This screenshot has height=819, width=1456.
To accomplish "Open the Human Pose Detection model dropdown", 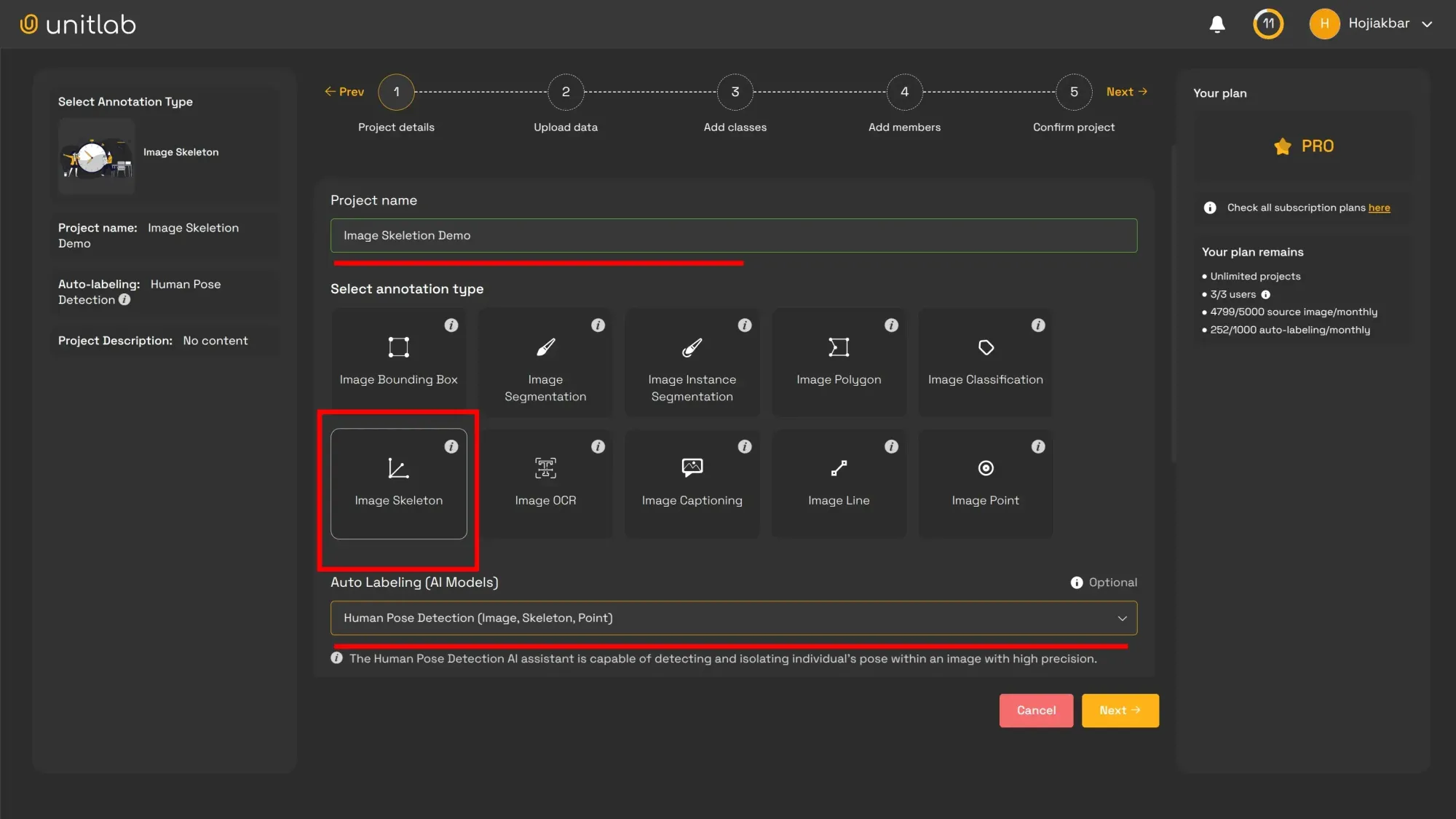I will (x=733, y=617).
